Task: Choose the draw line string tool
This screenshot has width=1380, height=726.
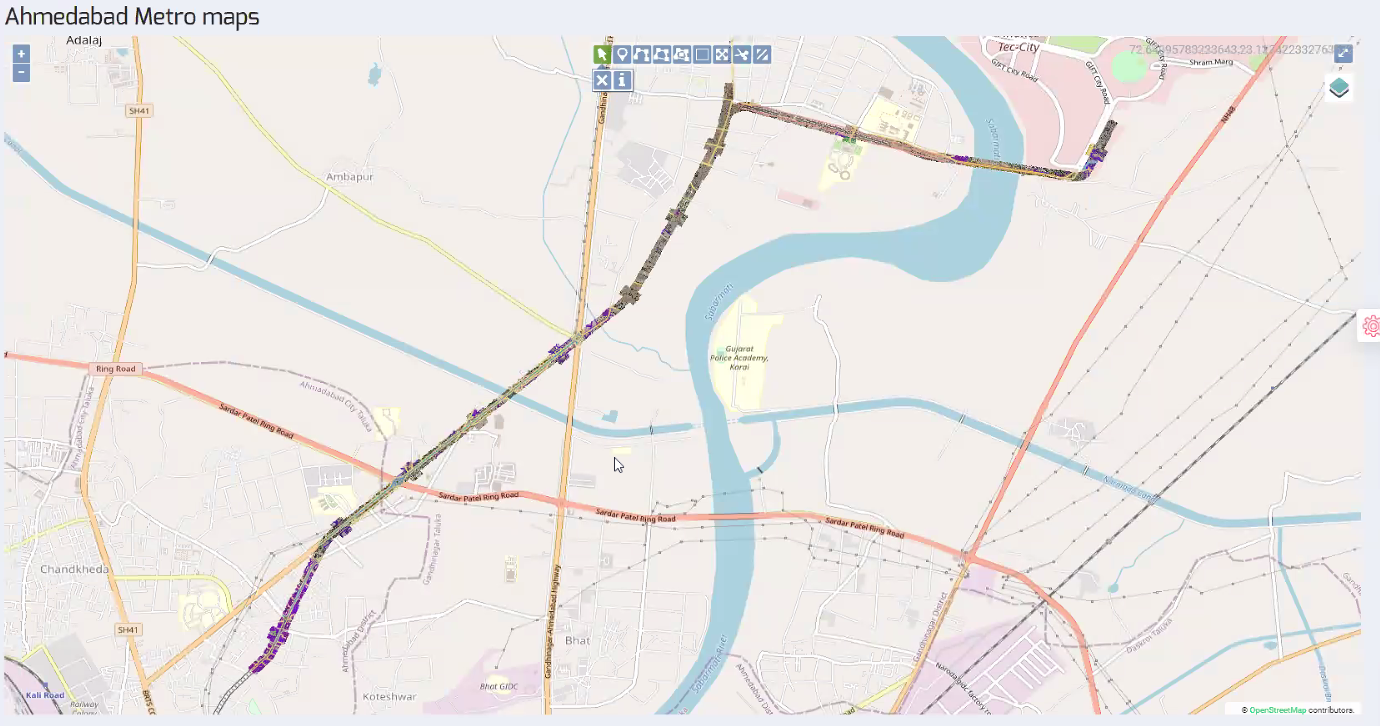Action: pyautogui.click(x=642, y=54)
